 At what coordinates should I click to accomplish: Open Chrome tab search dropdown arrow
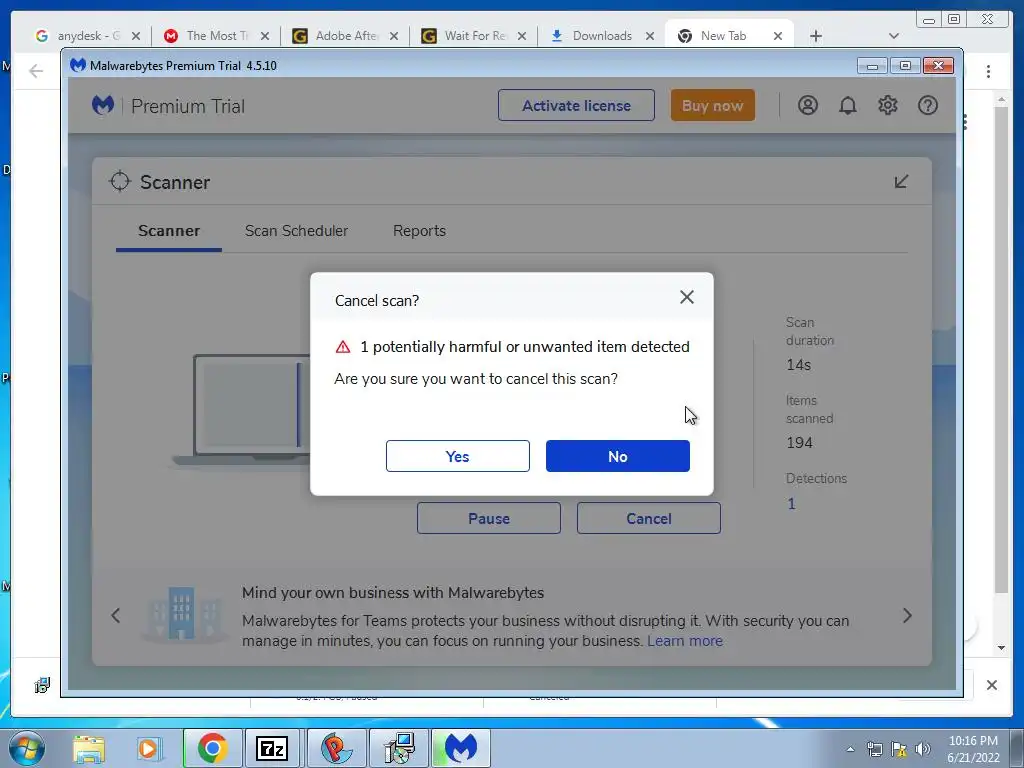(894, 36)
